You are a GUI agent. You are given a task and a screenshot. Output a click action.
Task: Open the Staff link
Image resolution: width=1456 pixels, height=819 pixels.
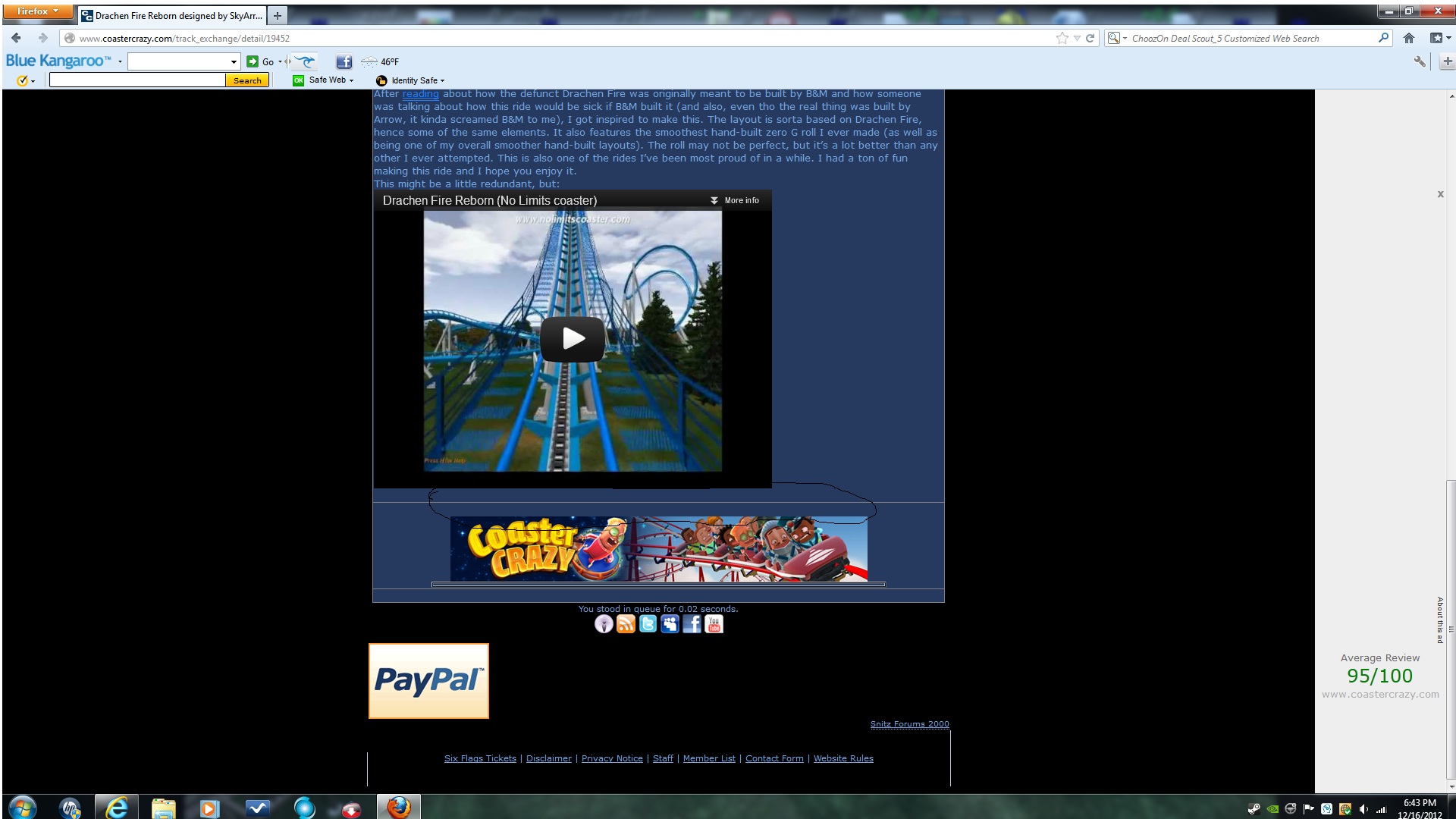pos(663,758)
